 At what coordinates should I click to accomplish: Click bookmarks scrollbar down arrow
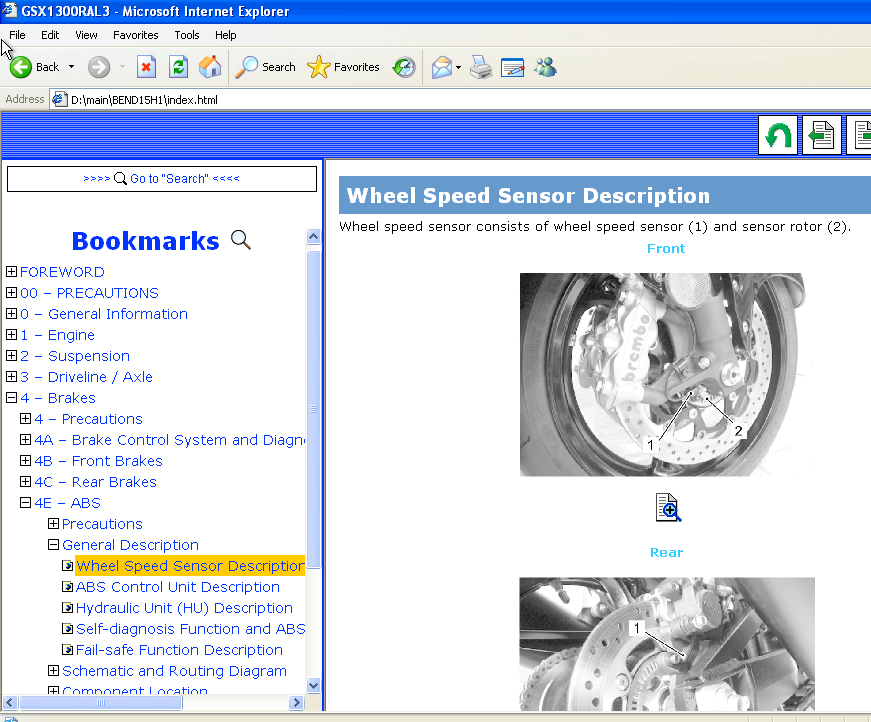click(313, 685)
